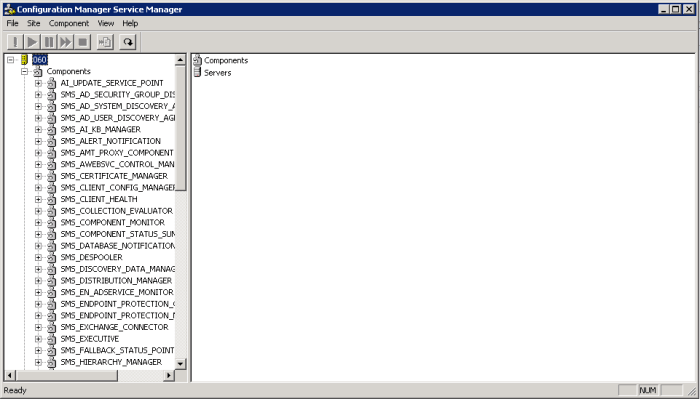This screenshot has width=700, height=399.
Task: Click the SMS_CLIENT_CONFIG_MANAGER icon
Action: pos(52,187)
